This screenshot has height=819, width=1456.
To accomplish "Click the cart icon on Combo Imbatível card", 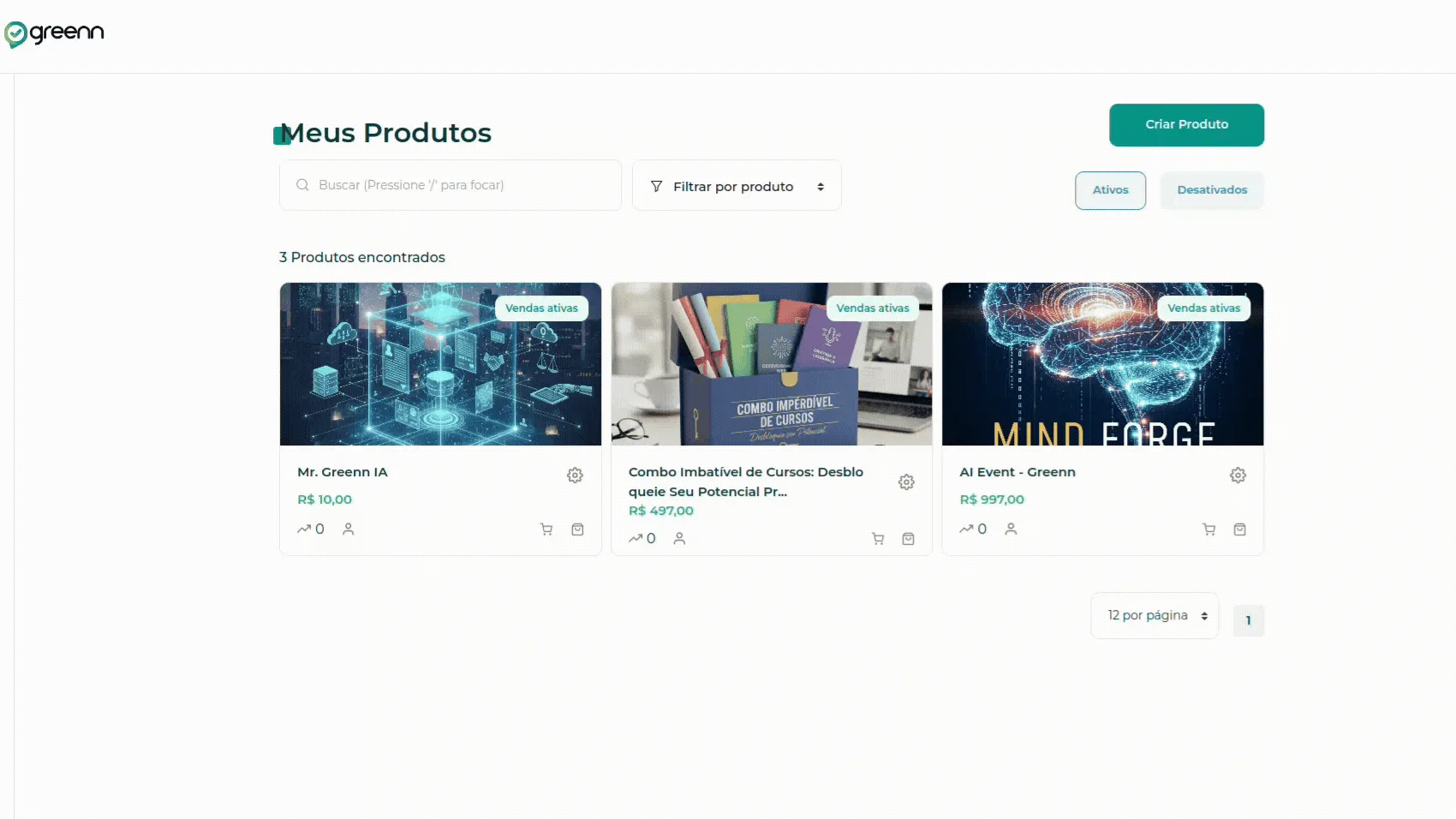I will (878, 539).
